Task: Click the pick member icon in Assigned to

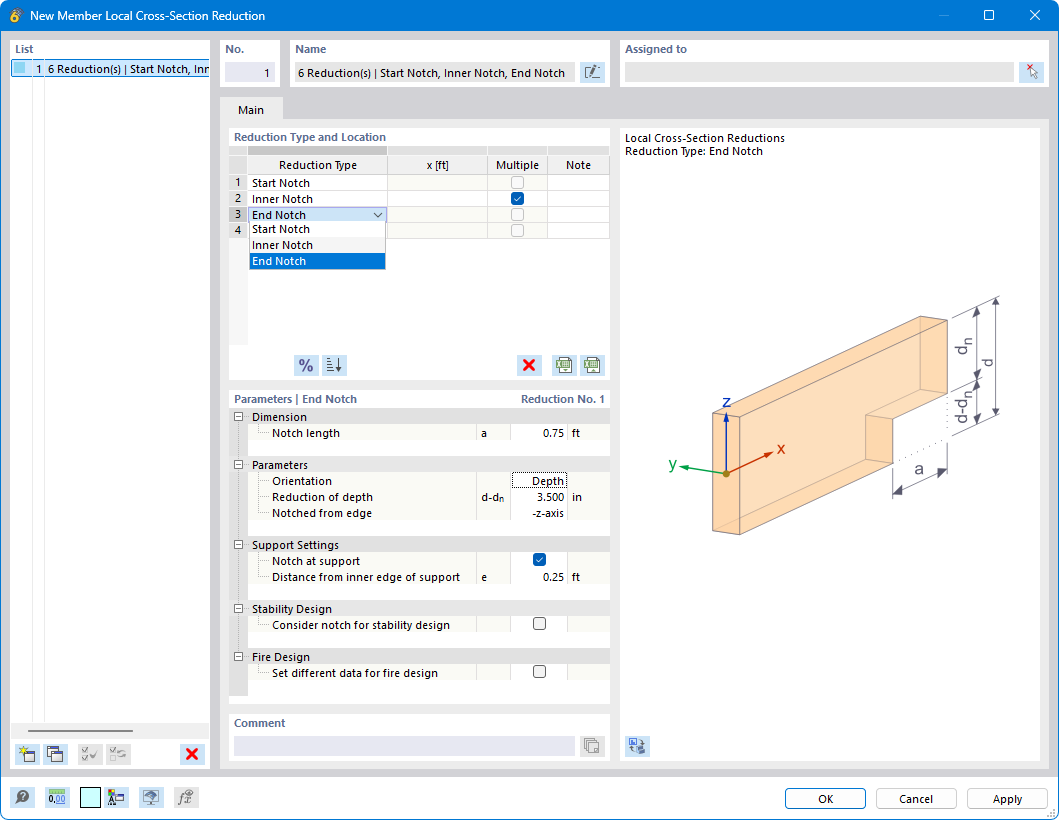Action: pos(1031,72)
